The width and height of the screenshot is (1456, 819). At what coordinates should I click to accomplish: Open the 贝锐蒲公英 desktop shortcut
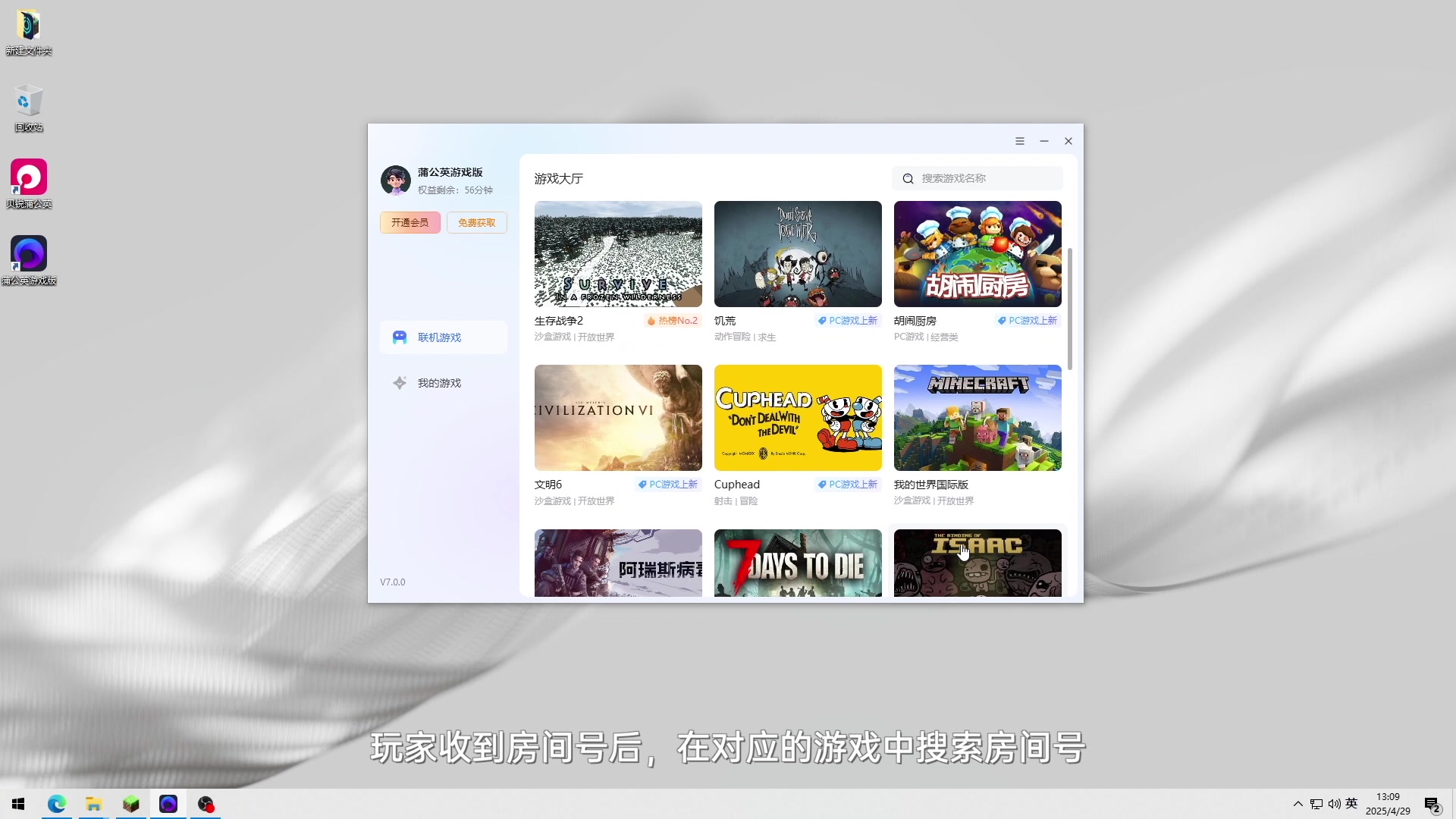pyautogui.click(x=29, y=184)
